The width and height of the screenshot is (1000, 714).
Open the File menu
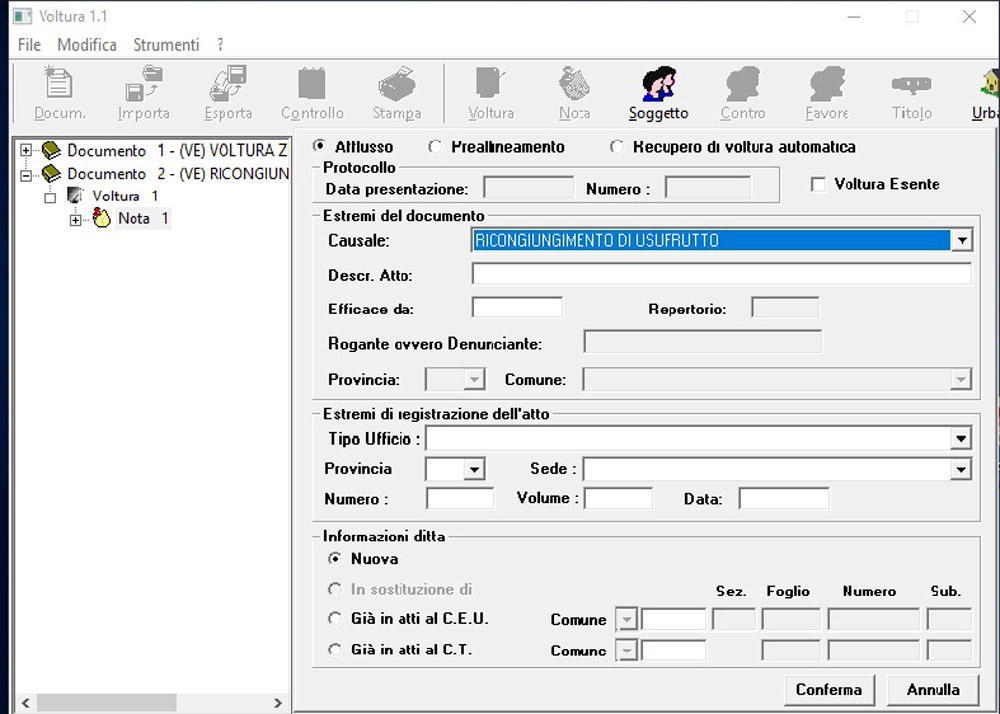29,45
